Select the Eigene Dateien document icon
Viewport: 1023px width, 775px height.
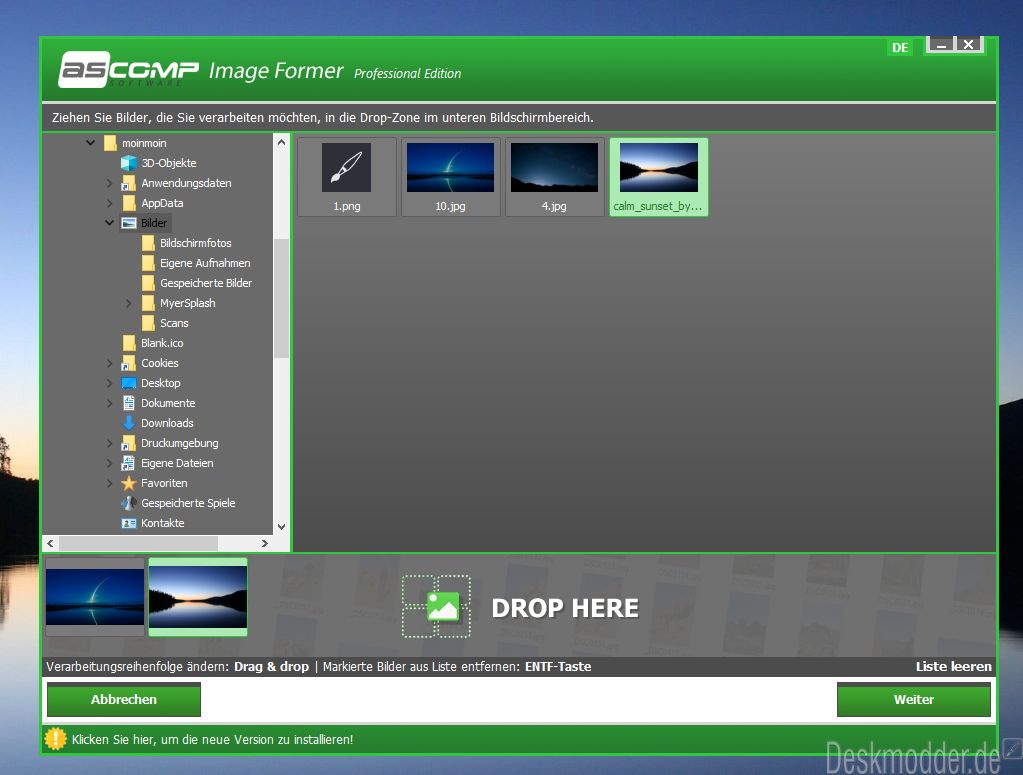129,463
